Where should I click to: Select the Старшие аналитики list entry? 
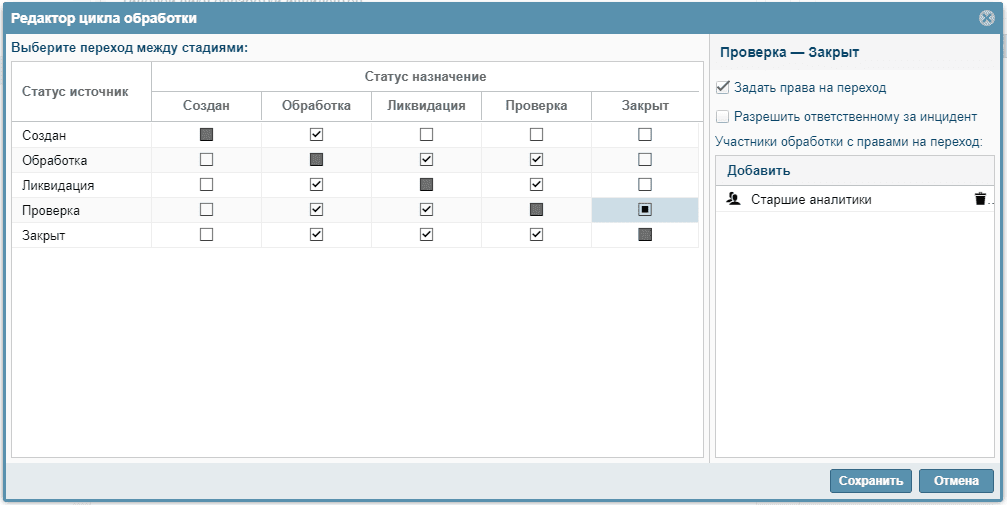point(811,199)
